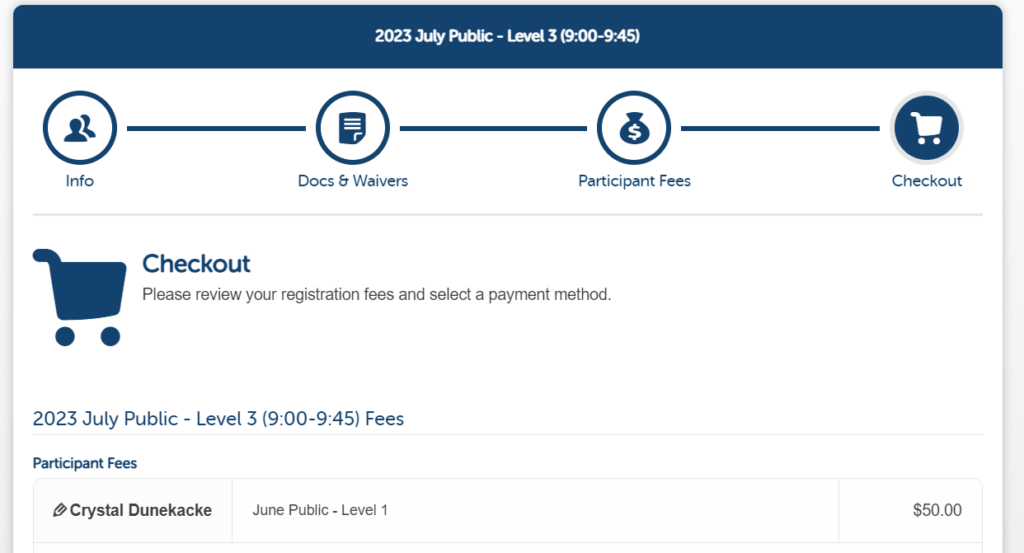Screen dimensions: 1024x553
Task: Click the pencil edit icon beside Crystal Dunekacke
Action: click(59, 510)
